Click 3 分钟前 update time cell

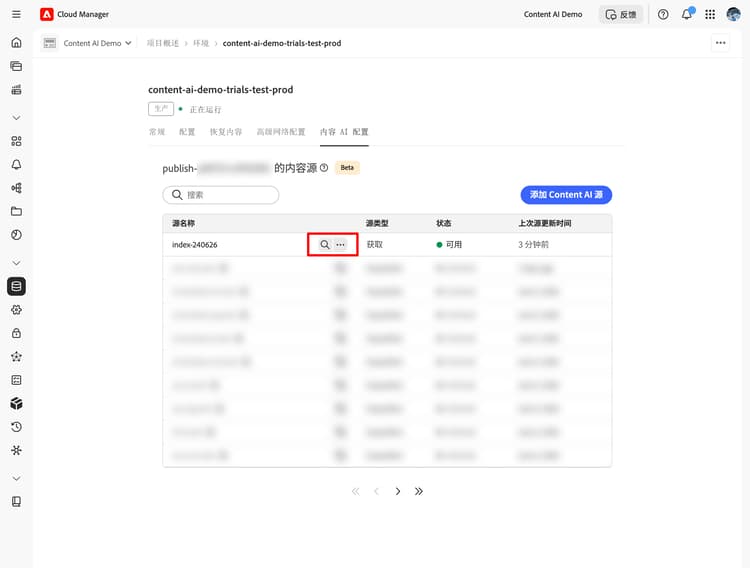pyautogui.click(x=533, y=245)
